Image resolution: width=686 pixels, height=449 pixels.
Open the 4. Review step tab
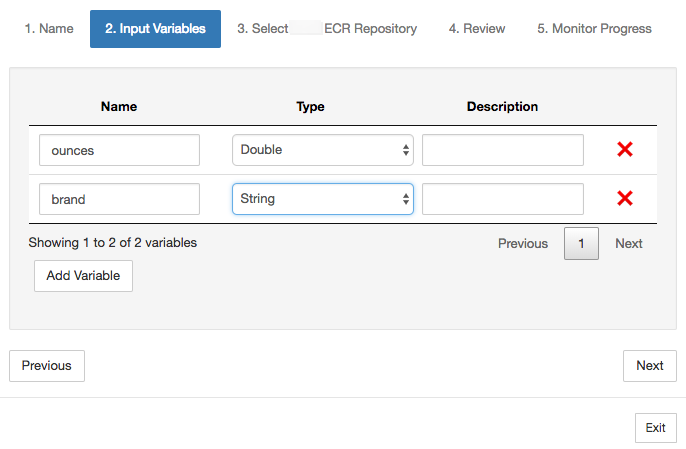tap(477, 29)
